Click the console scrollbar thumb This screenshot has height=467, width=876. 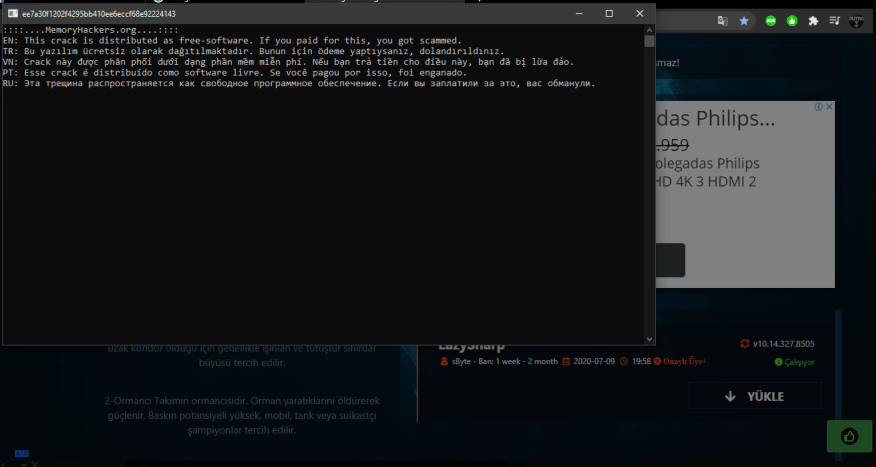coord(649,41)
